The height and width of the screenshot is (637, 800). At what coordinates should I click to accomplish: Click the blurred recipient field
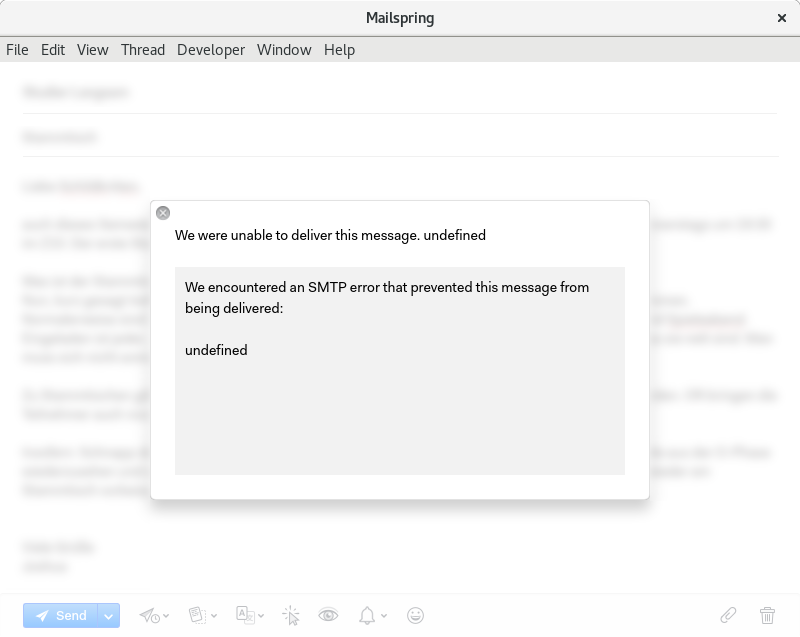(400, 92)
